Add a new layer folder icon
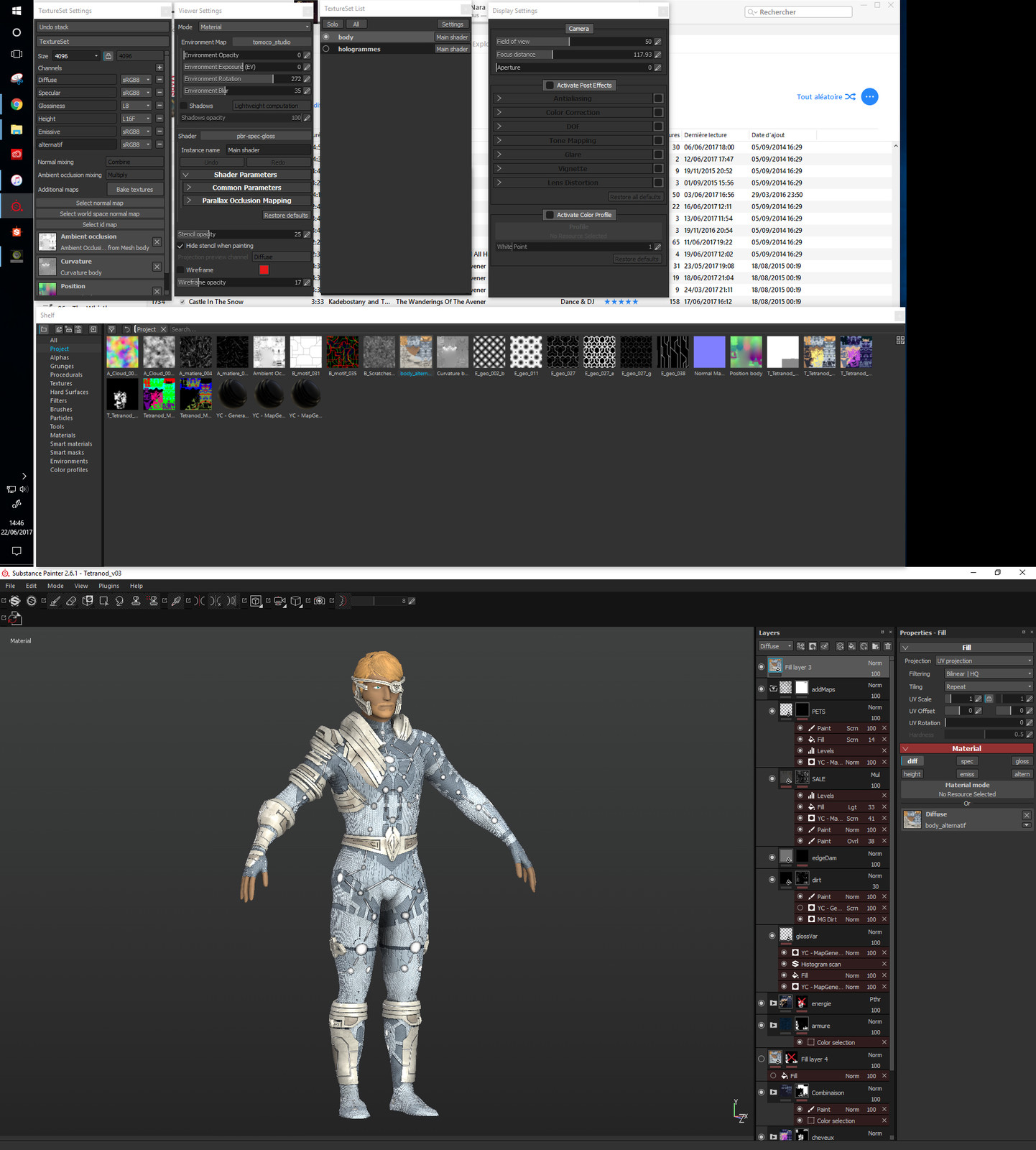This screenshot has height=1150, width=1036. pyautogui.click(x=875, y=646)
